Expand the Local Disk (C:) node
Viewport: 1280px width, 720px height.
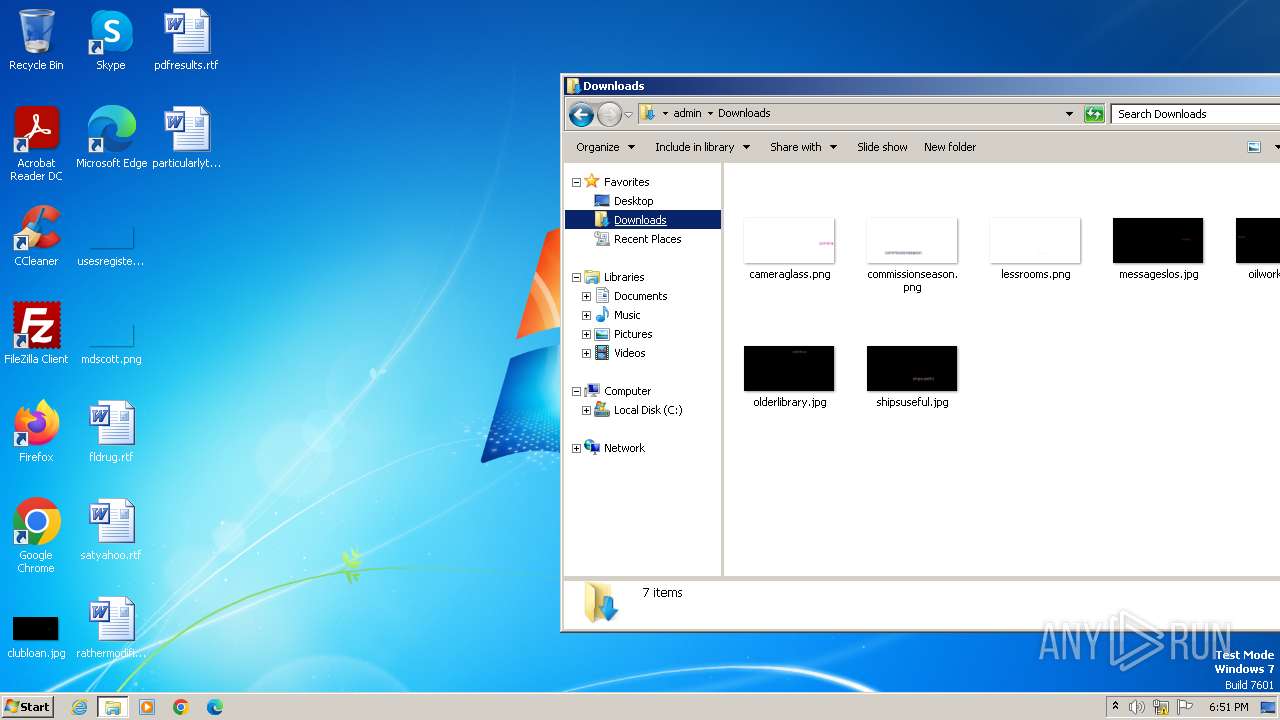tap(586, 410)
